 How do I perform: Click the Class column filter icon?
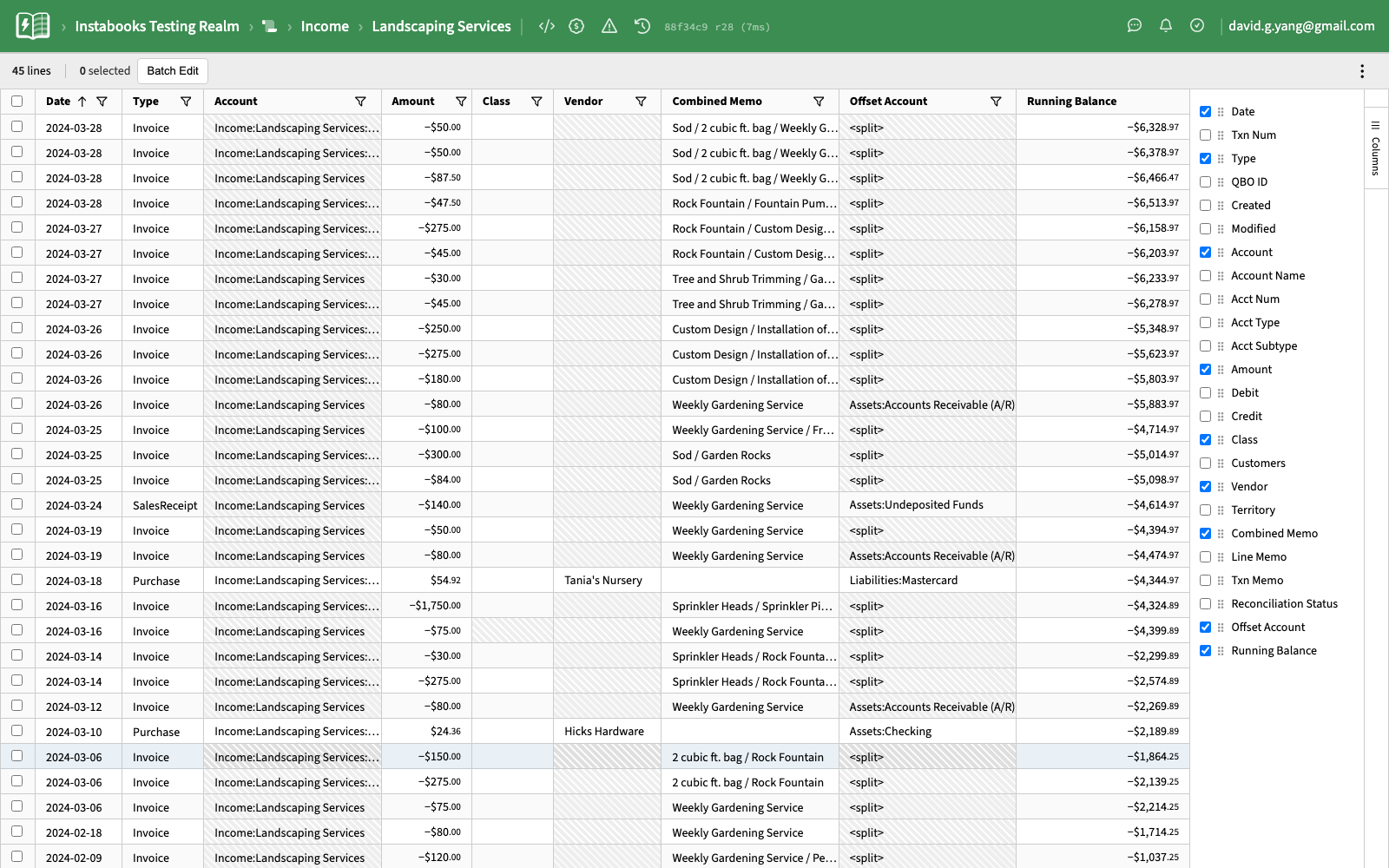(537, 102)
